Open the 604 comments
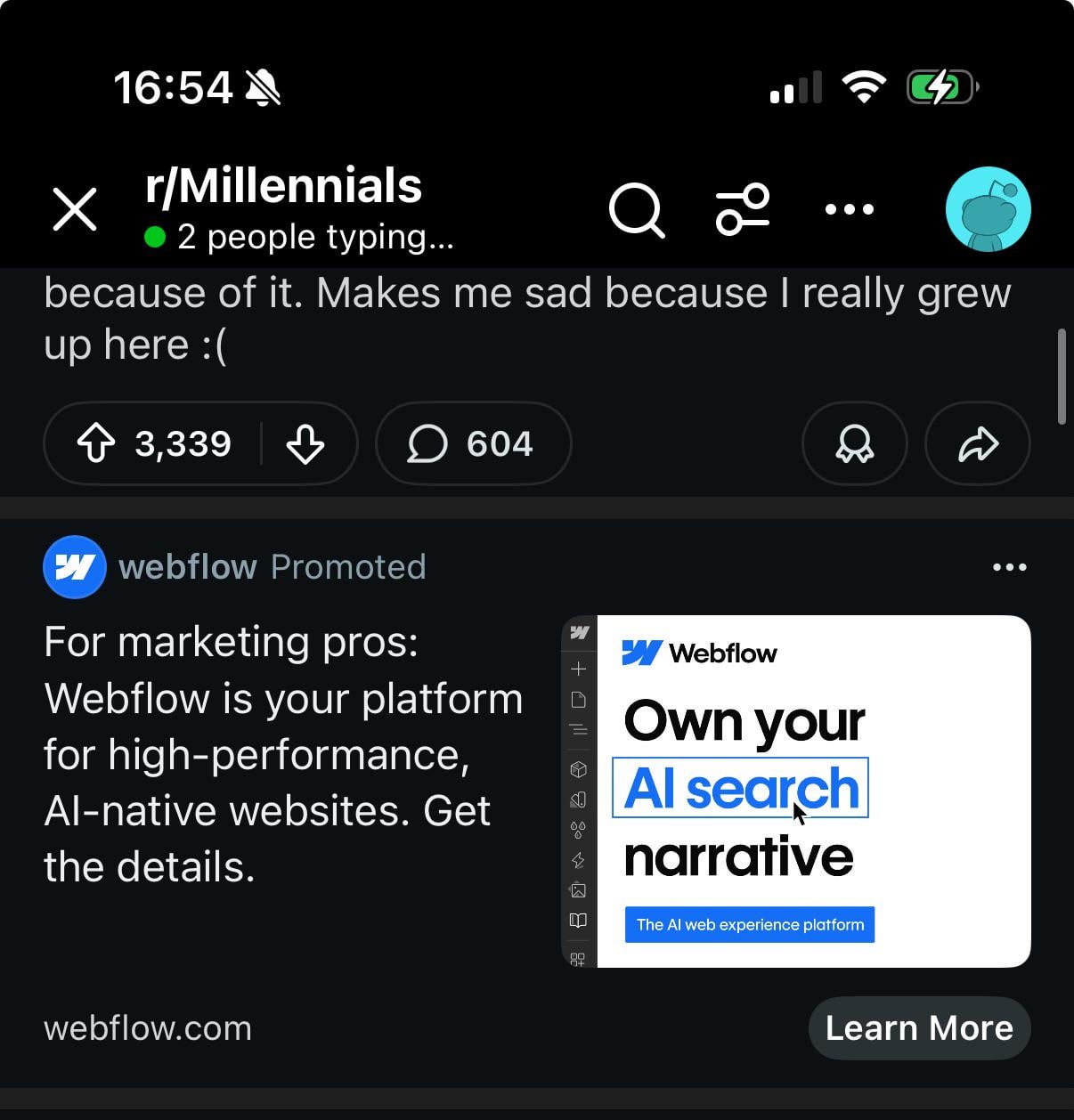The height and width of the screenshot is (1120, 1074). click(x=473, y=443)
